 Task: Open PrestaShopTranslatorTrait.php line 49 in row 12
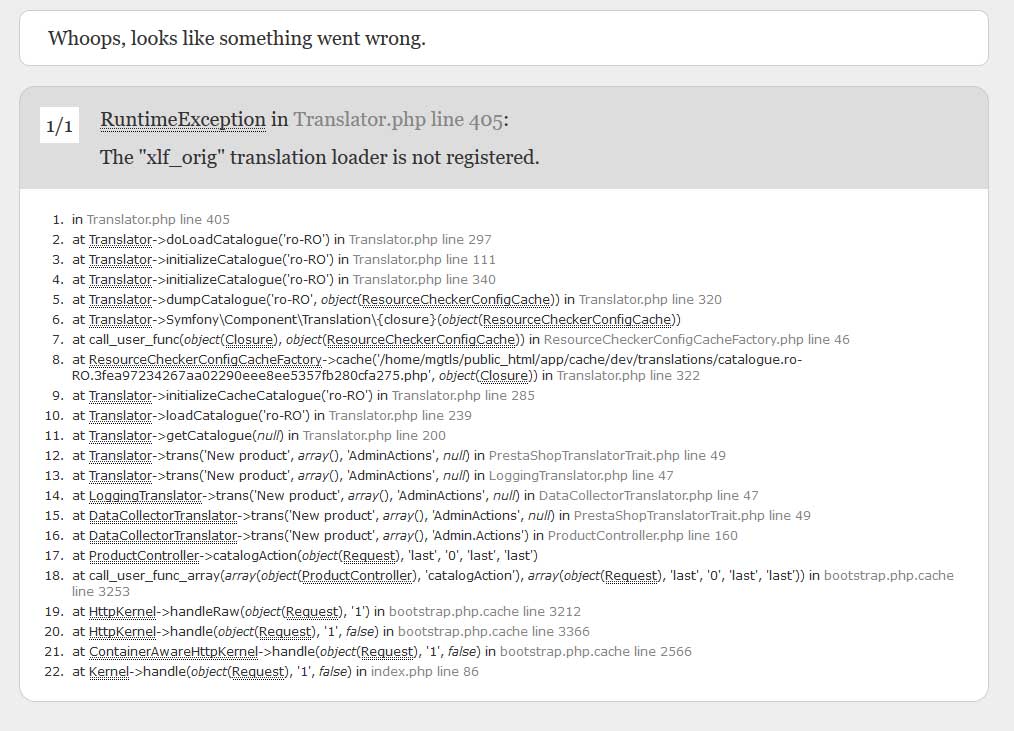point(607,456)
